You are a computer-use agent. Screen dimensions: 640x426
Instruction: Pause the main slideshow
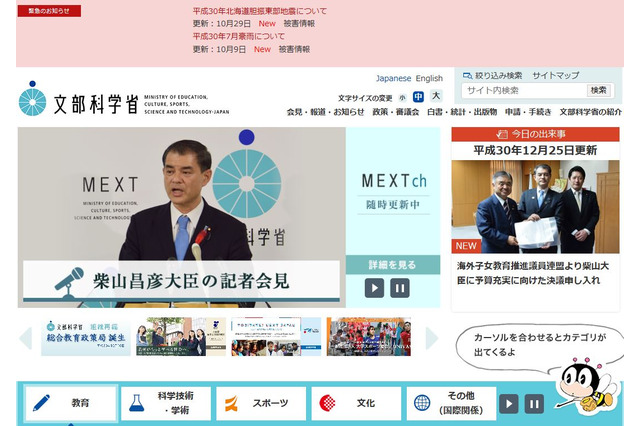(400, 288)
